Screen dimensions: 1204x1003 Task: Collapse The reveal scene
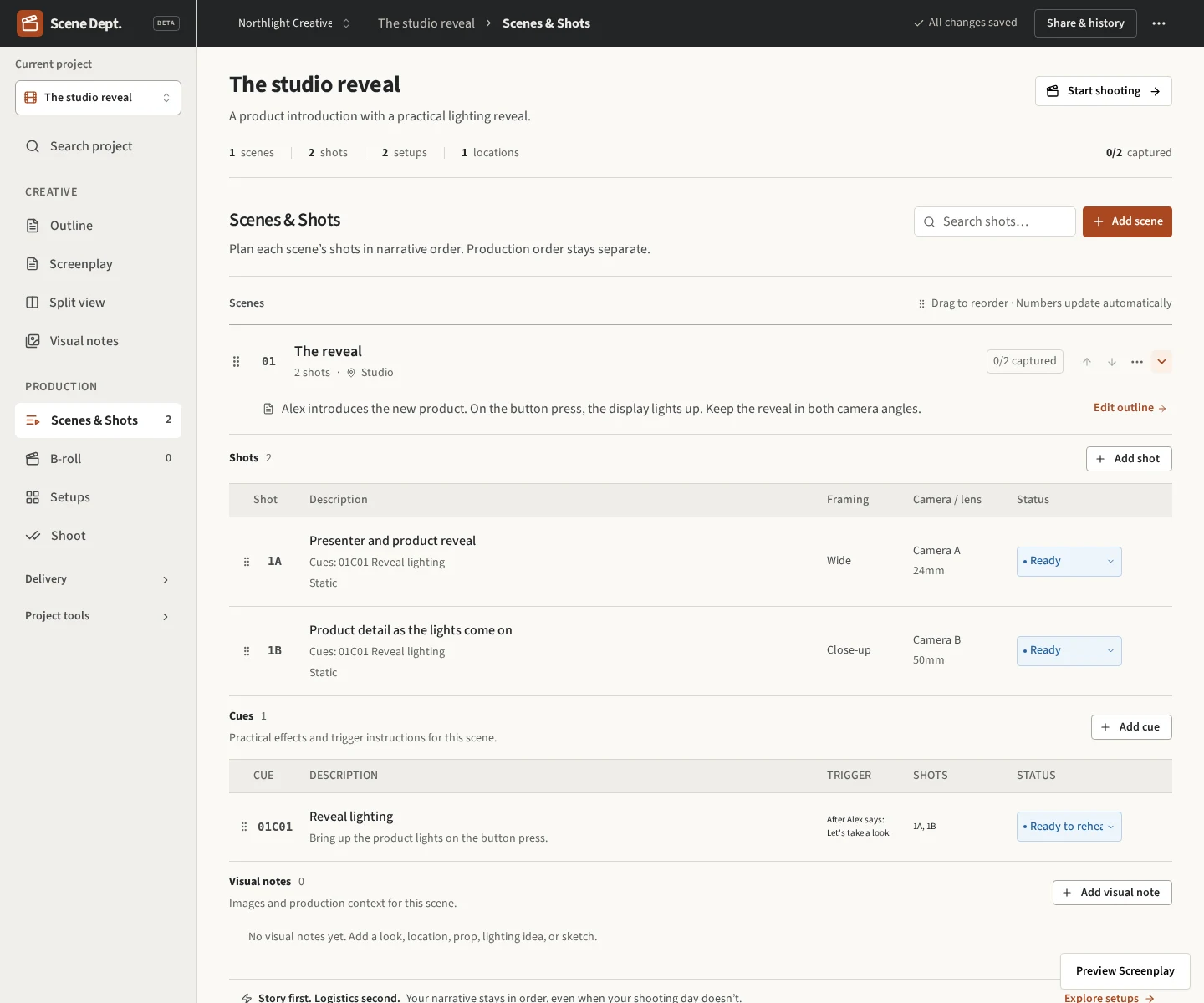[1162, 362]
